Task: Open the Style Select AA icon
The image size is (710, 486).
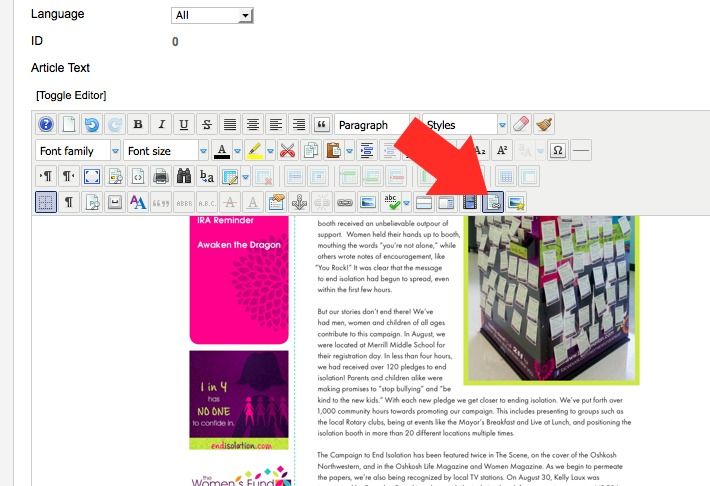Action: (x=138, y=202)
